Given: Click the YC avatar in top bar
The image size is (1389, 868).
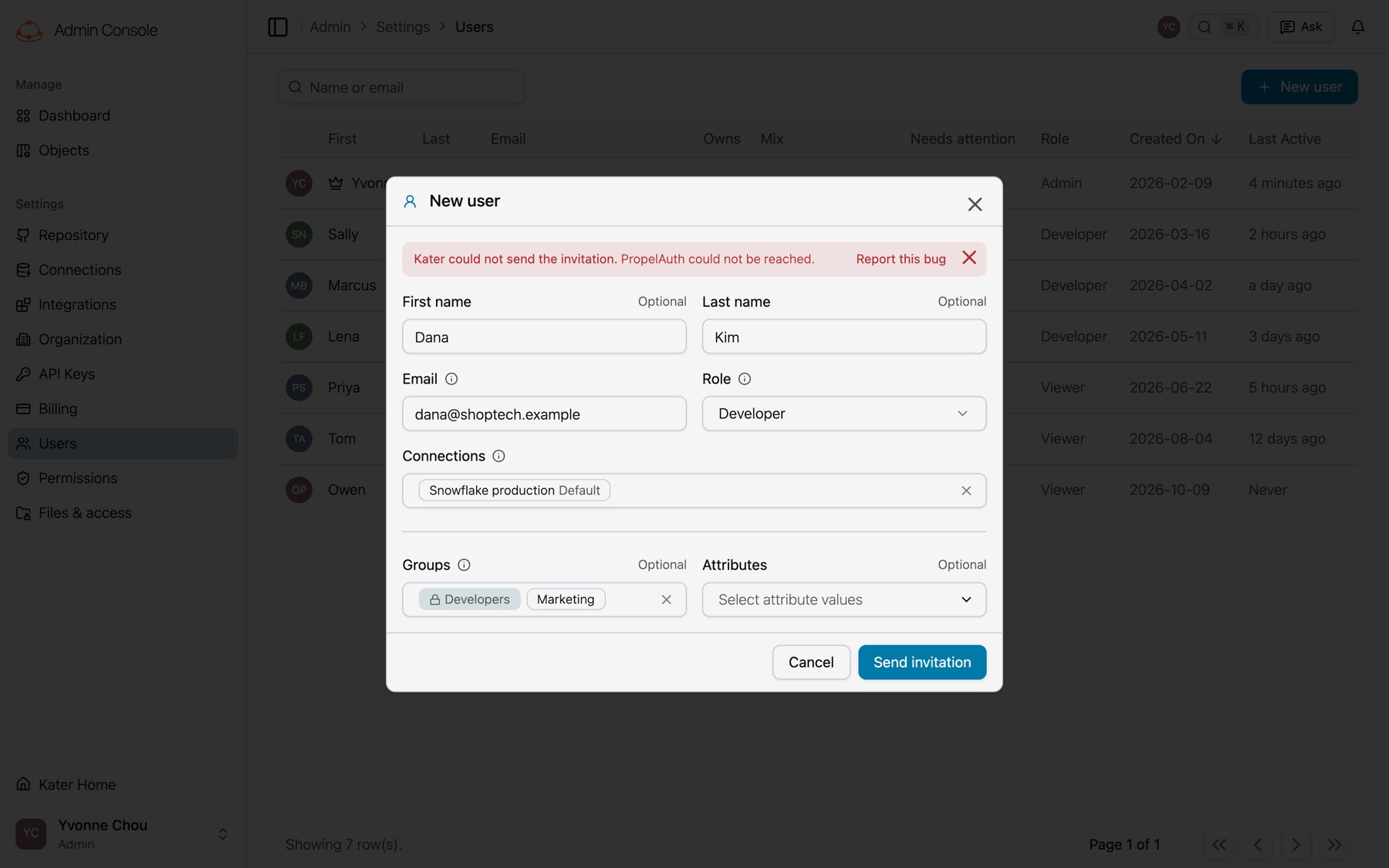Looking at the screenshot, I should coord(1169,27).
